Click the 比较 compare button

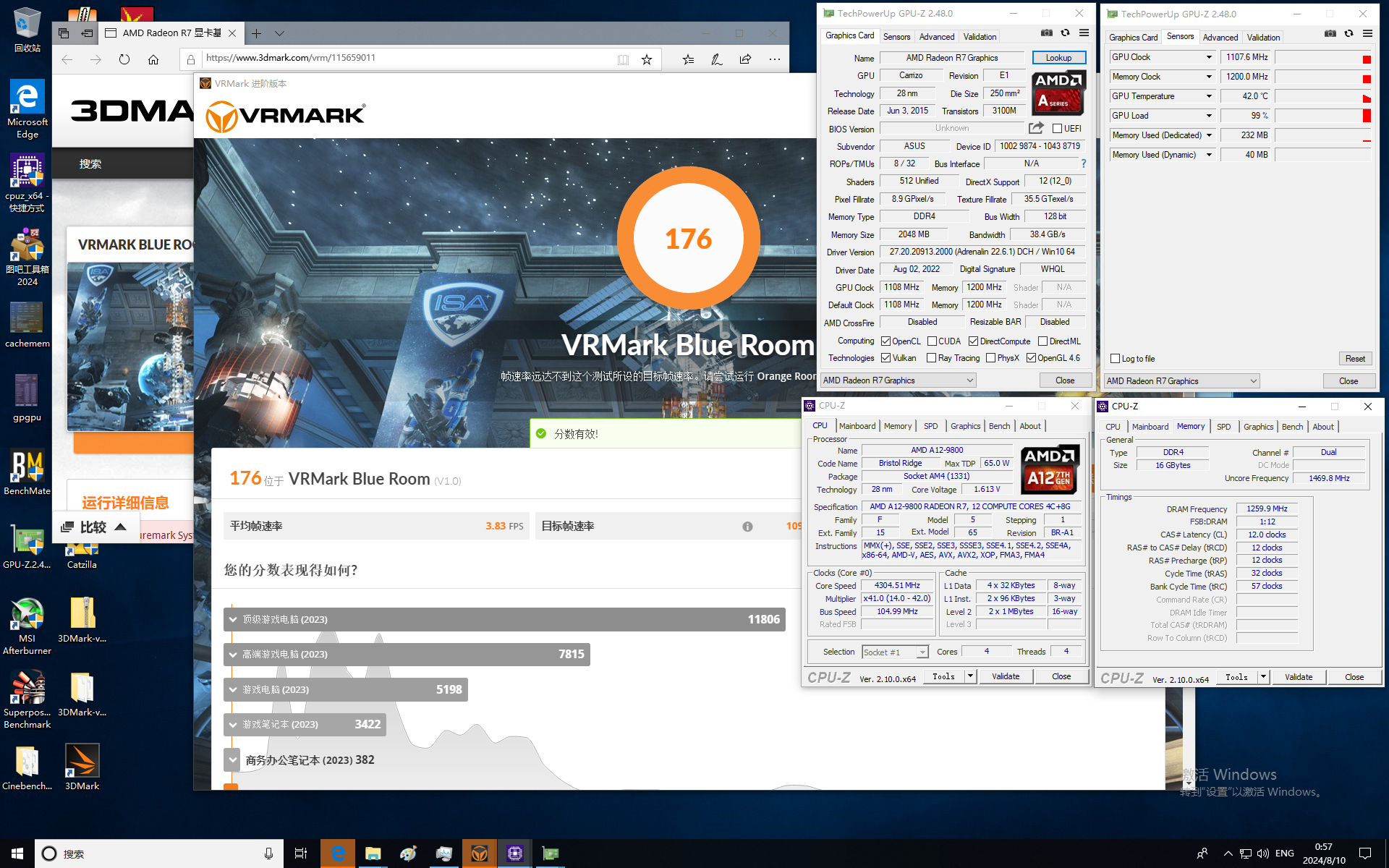[x=94, y=527]
